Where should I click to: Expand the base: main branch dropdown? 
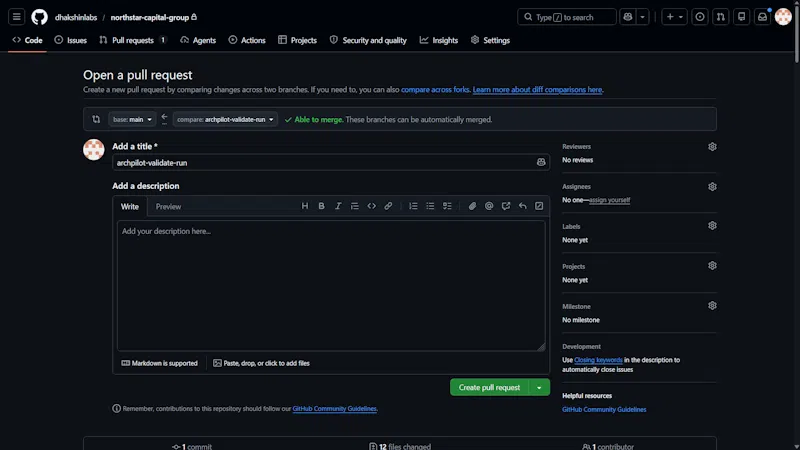(x=132, y=119)
